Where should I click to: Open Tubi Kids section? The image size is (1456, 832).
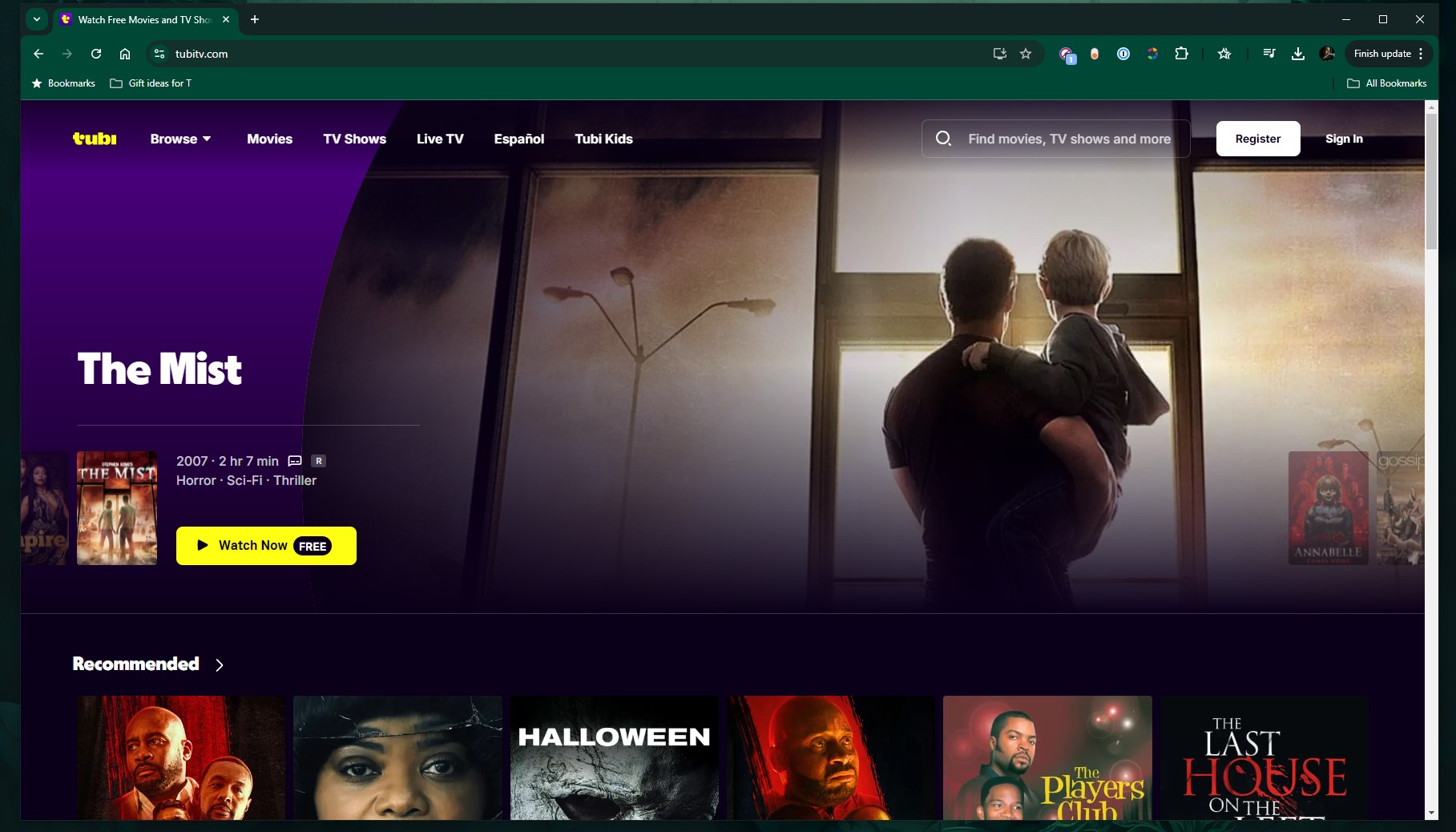pos(603,139)
